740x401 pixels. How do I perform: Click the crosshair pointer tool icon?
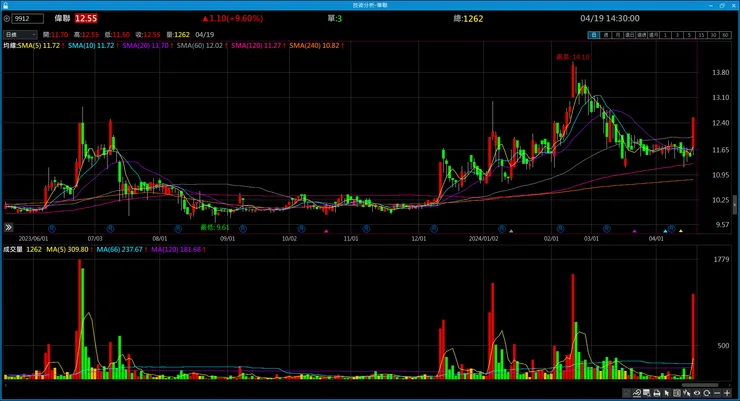point(687,393)
